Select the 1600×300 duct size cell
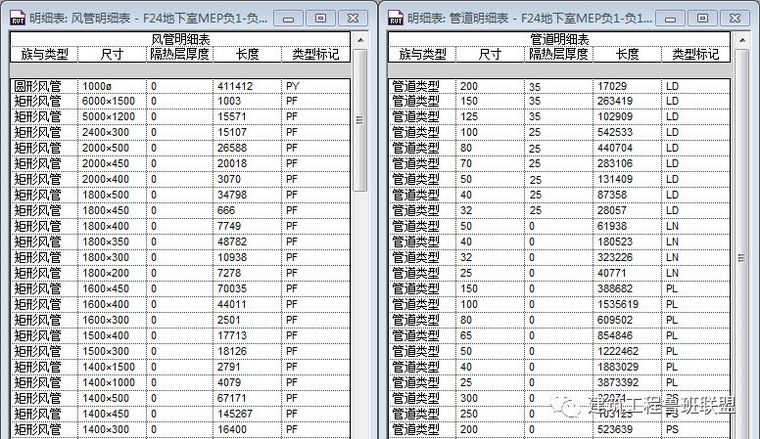Screen dimensions: 760x439 [x=111, y=320]
